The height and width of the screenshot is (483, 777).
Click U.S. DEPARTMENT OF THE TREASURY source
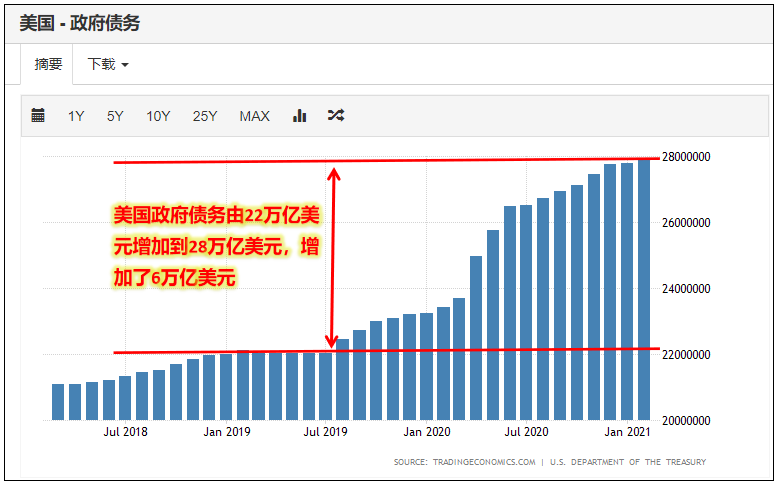[628, 462]
